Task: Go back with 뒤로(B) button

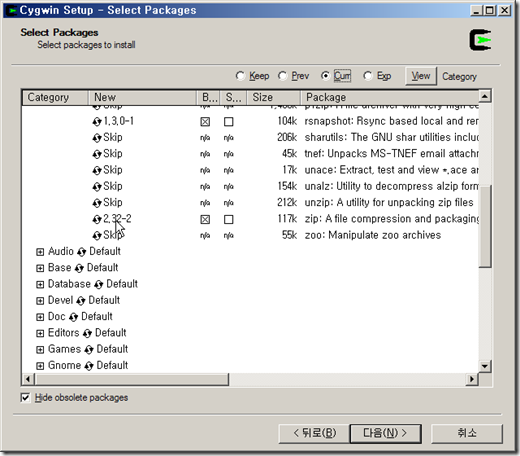Action: 314,433
